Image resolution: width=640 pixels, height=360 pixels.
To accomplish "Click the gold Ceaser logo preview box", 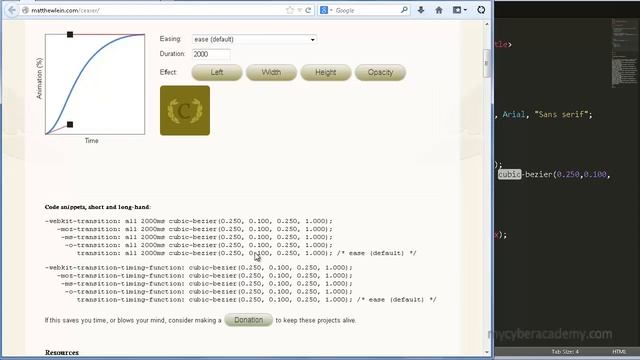I will [185, 110].
